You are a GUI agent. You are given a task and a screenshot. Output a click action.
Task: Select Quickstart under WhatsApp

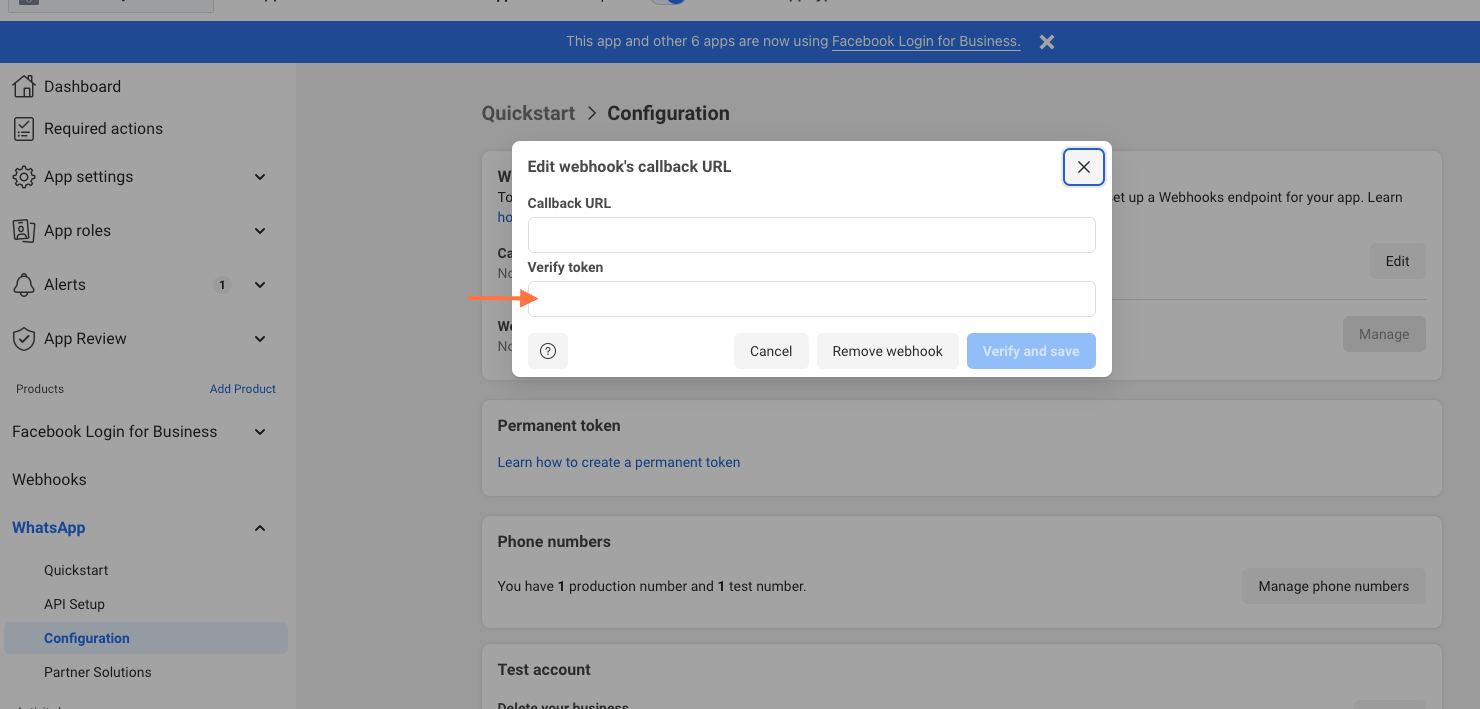pos(76,570)
